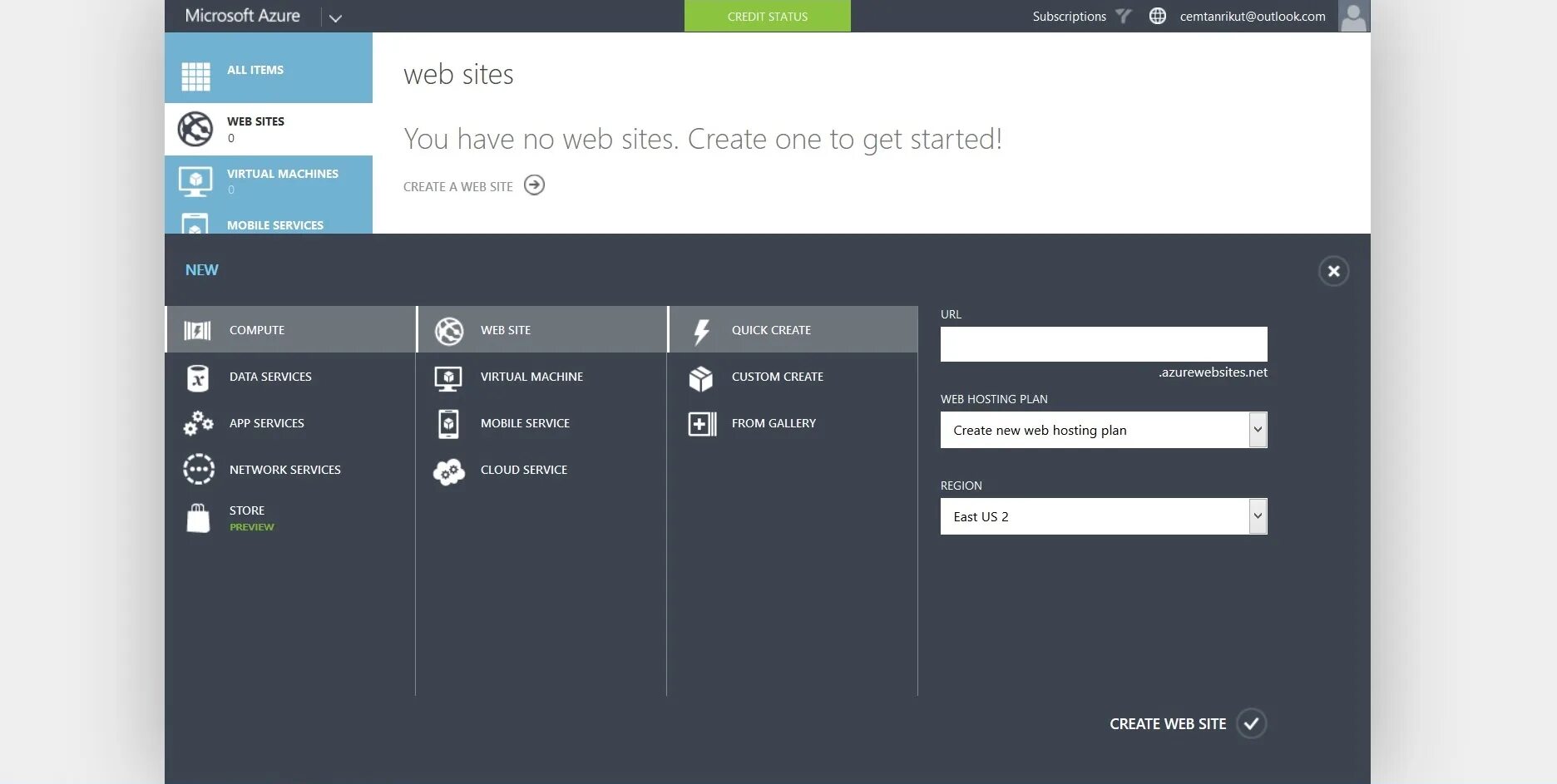
Task: Select the Web Sites sidebar label
Action: (255, 121)
